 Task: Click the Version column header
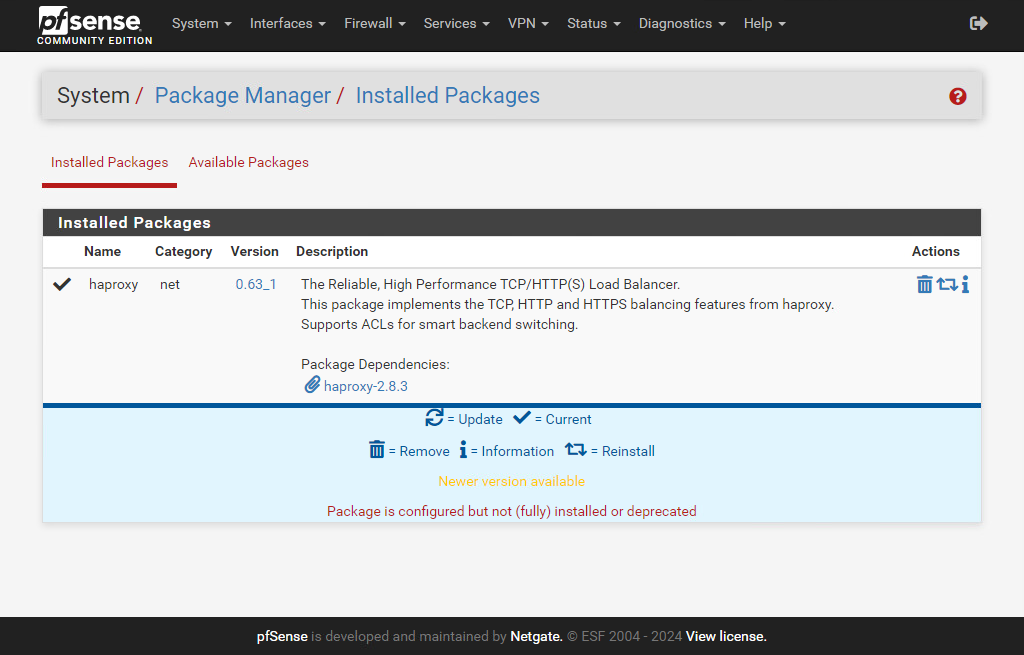click(x=255, y=251)
